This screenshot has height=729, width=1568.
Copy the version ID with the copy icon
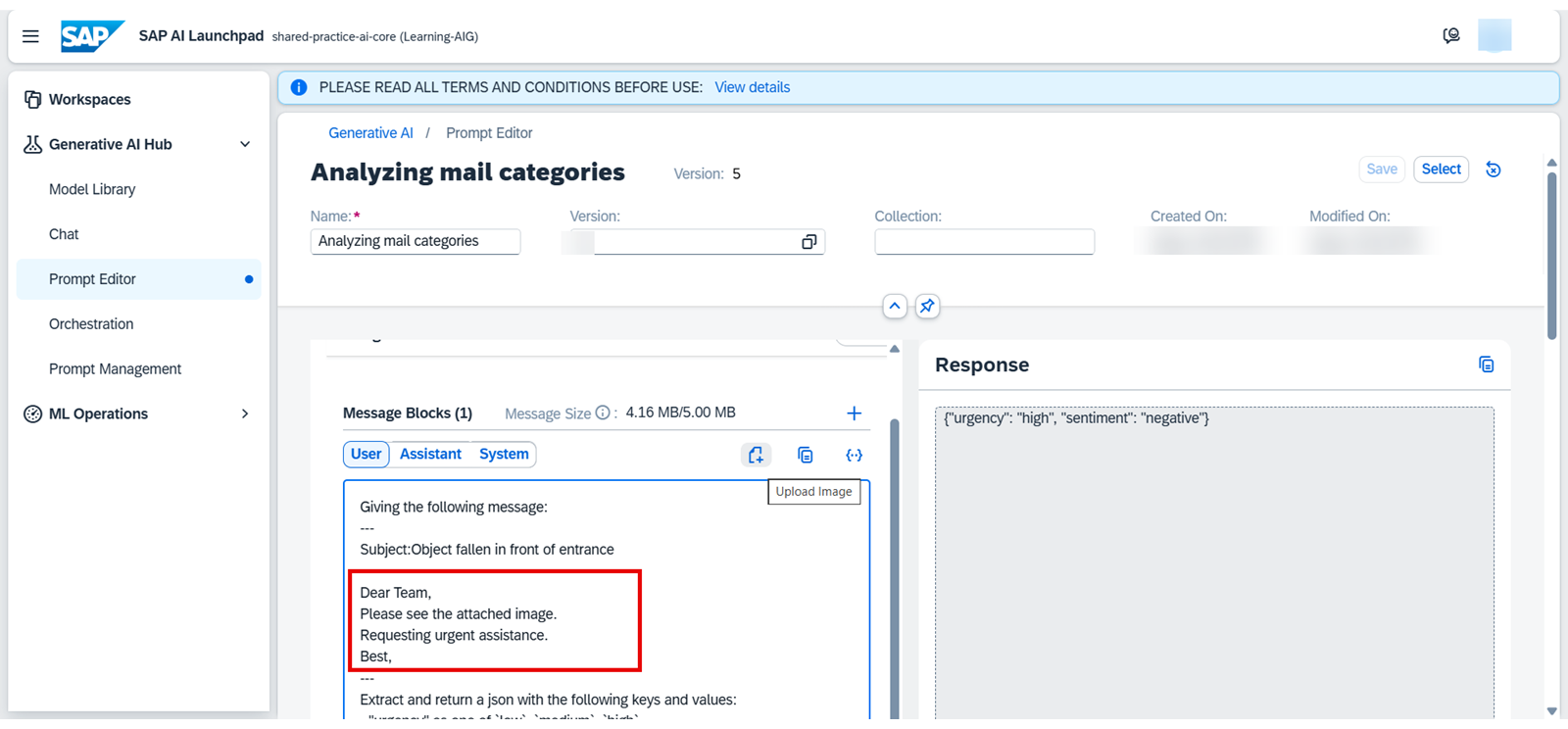(808, 242)
